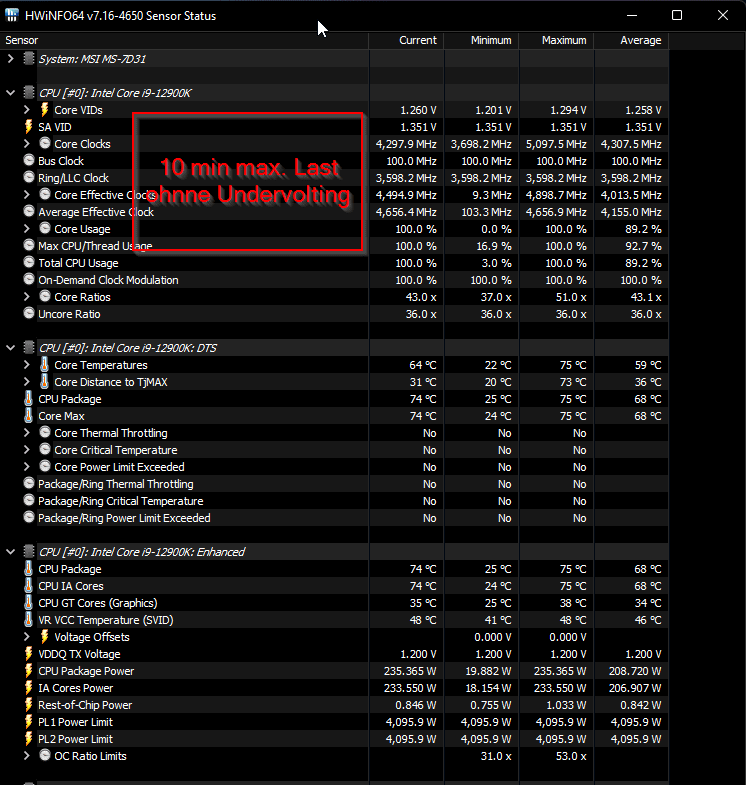Click the 53.0 x maximum OC Ratio Limits value
746x785 pixels.
pos(571,756)
